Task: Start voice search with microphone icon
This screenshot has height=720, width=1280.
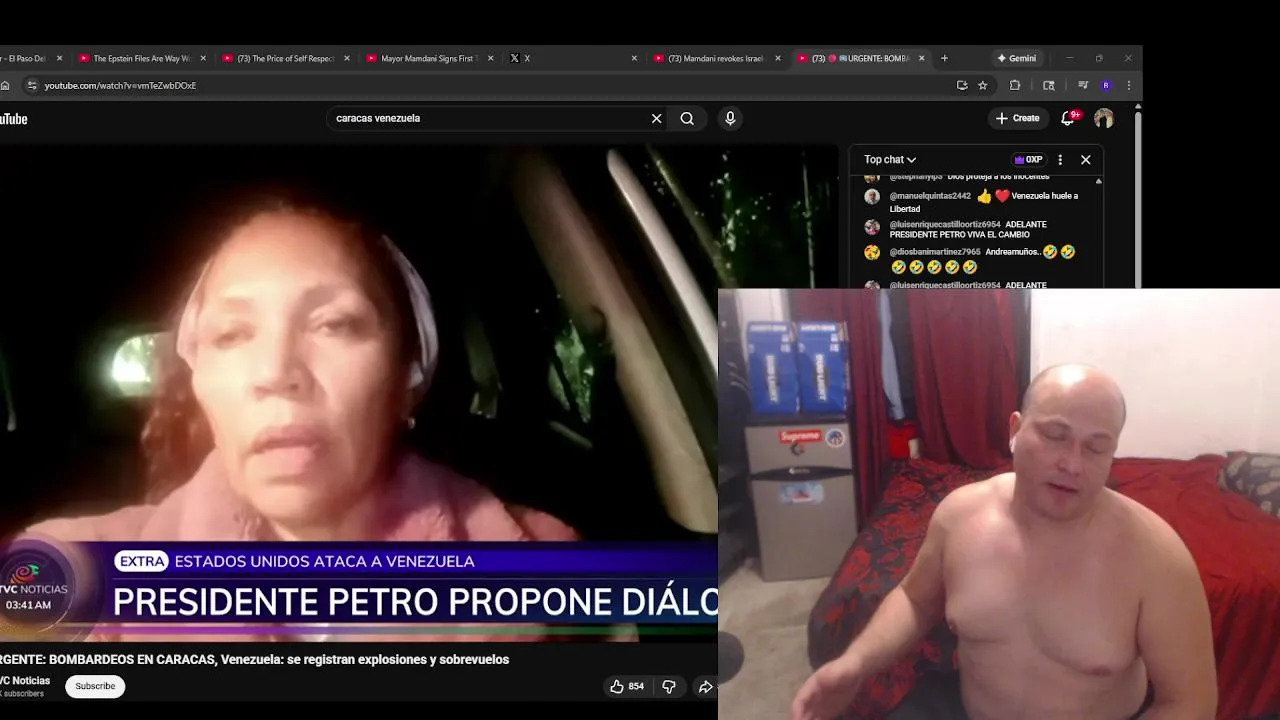Action: point(730,118)
